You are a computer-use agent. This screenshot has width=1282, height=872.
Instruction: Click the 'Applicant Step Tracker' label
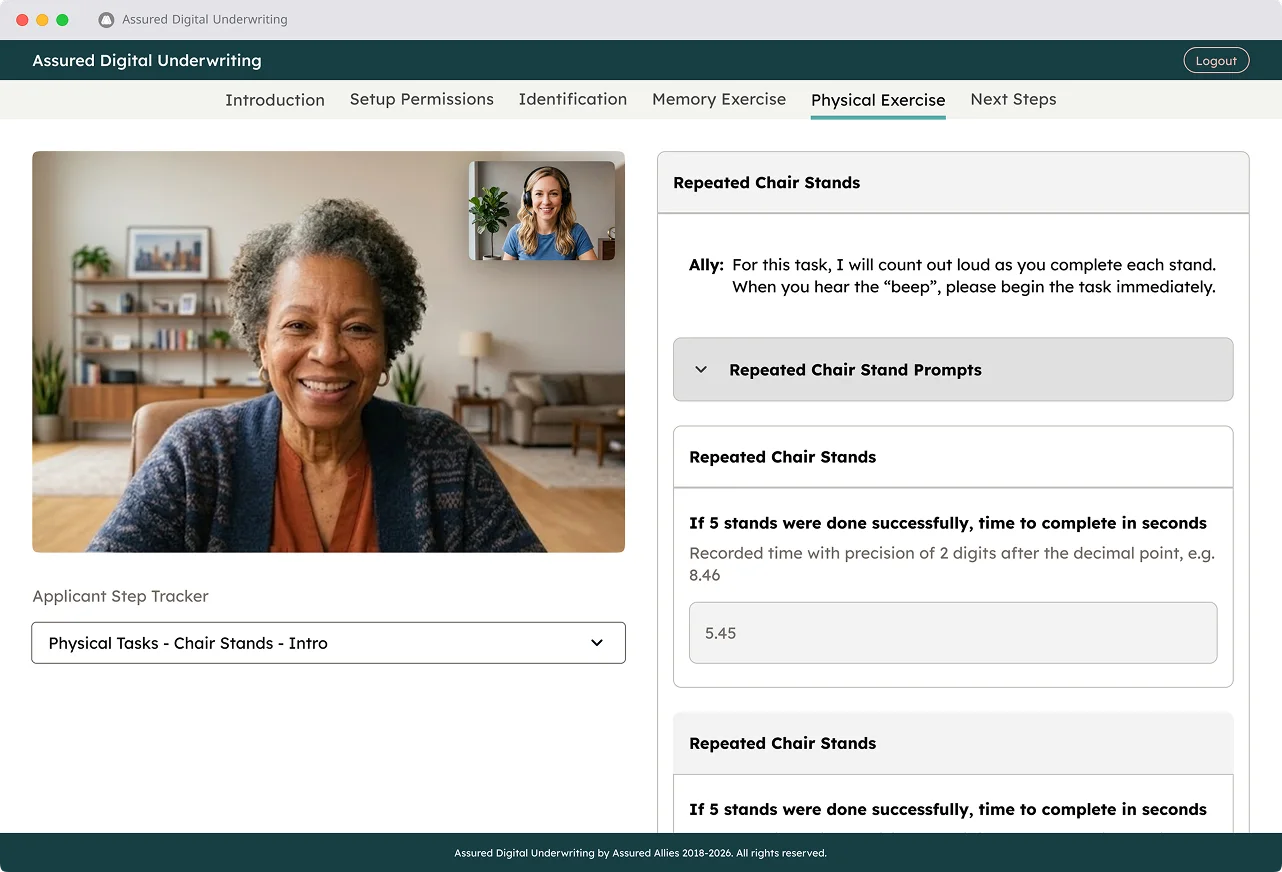pyautogui.click(x=120, y=596)
